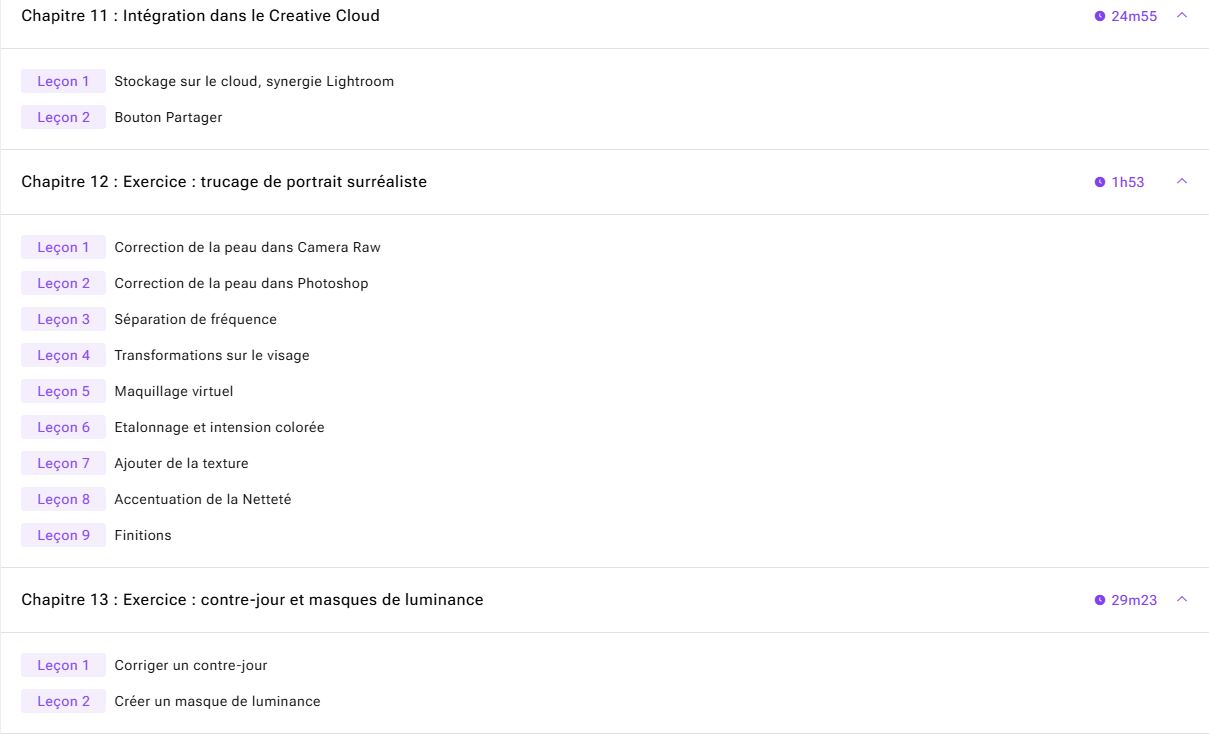Collapse Chapitre 13 using its chevron
1209x734 pixels.
(1182, 599)
